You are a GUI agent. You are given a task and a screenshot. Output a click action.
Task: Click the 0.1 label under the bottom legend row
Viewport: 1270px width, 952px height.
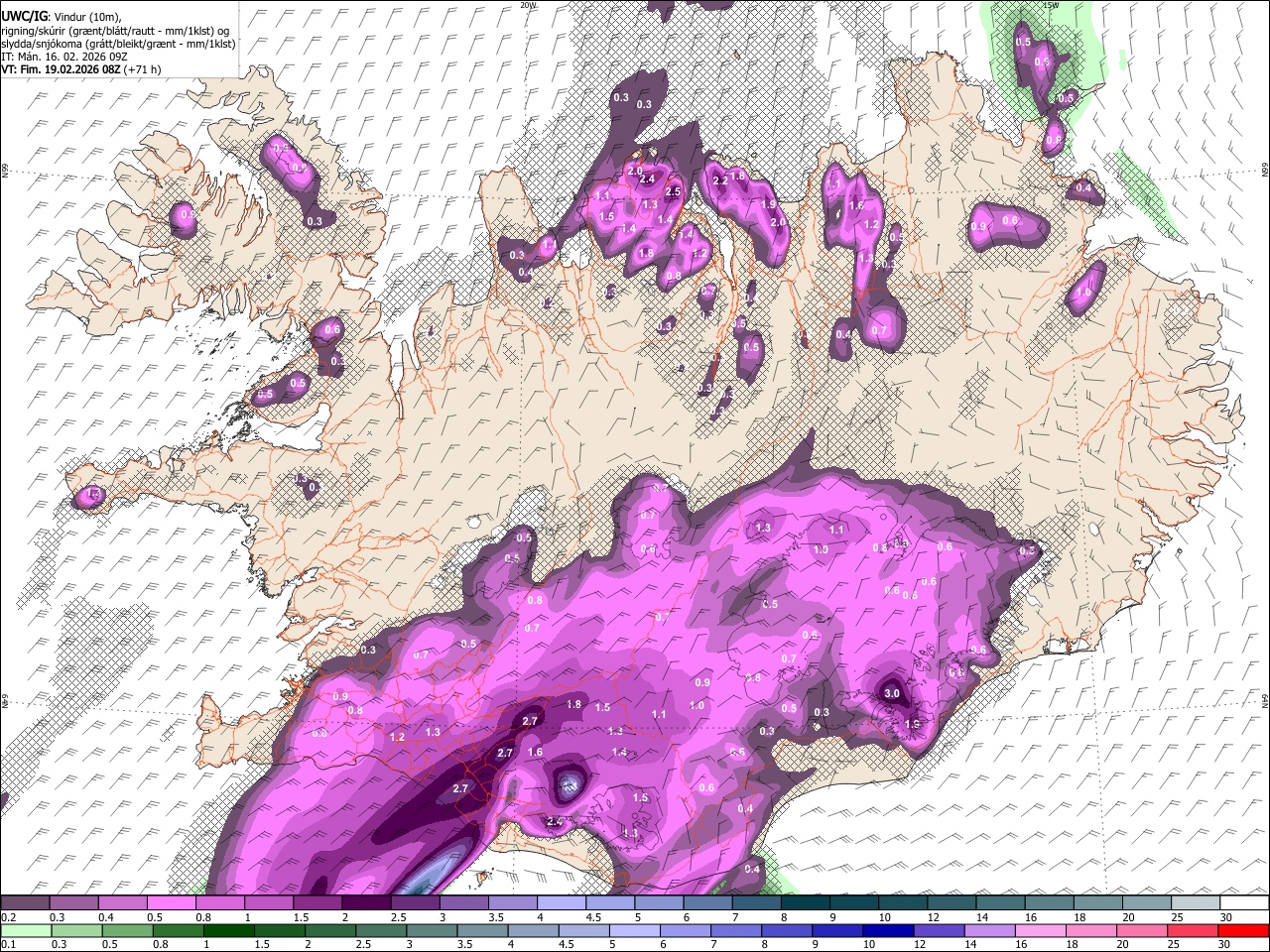[8, 943]
